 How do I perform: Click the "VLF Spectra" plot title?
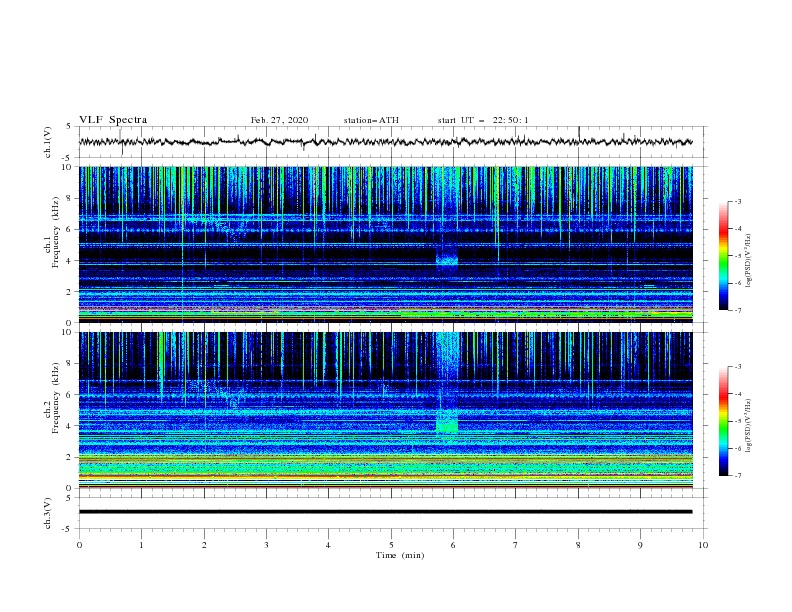113,120
